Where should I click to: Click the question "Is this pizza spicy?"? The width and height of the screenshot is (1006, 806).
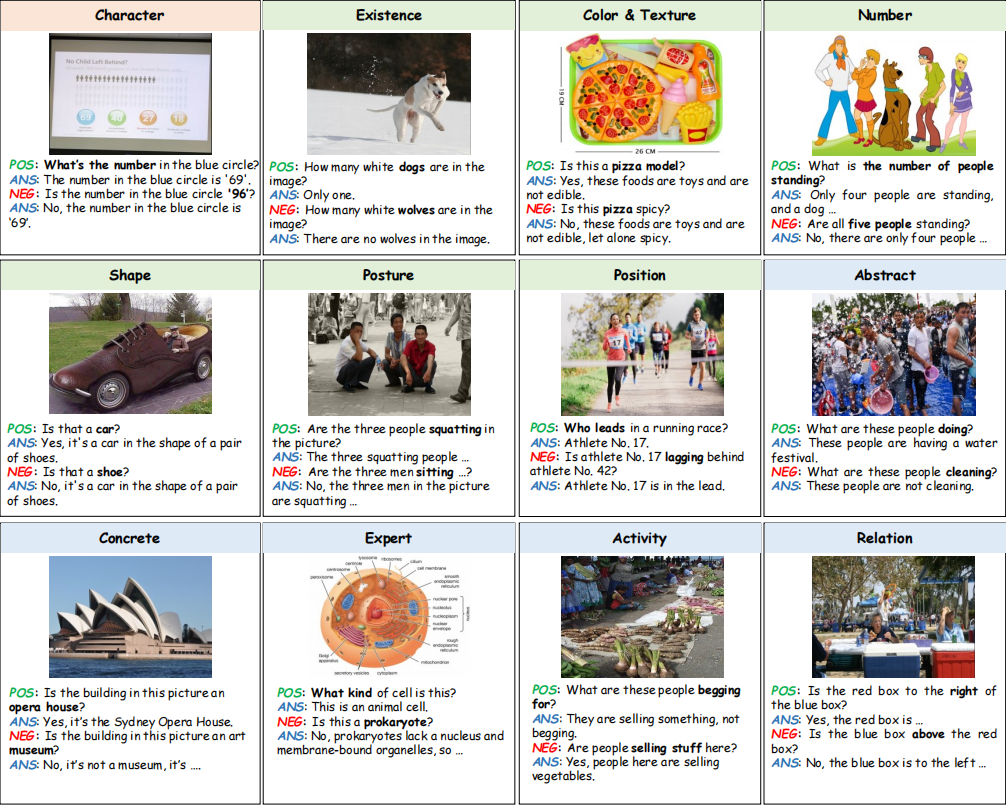click(x=615, y=209)
